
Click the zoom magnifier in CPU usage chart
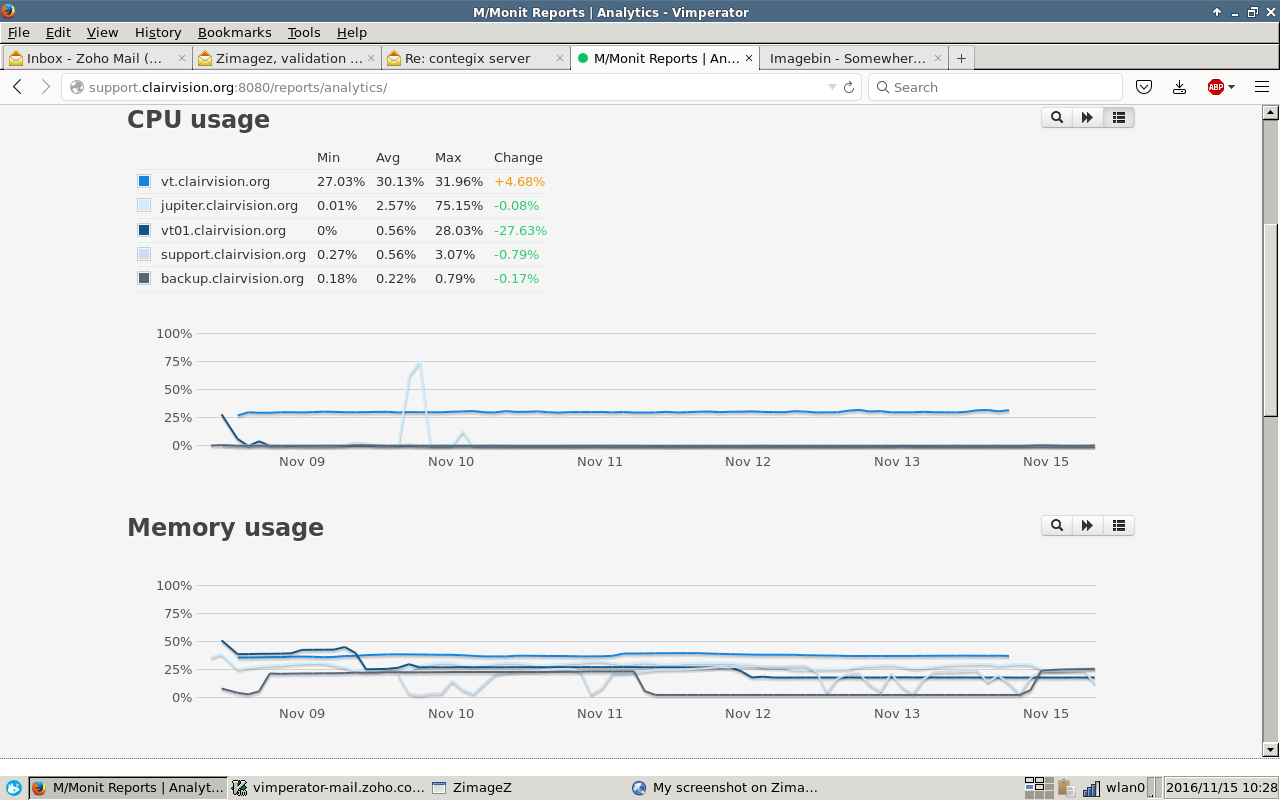click(x=1056, y=118)
